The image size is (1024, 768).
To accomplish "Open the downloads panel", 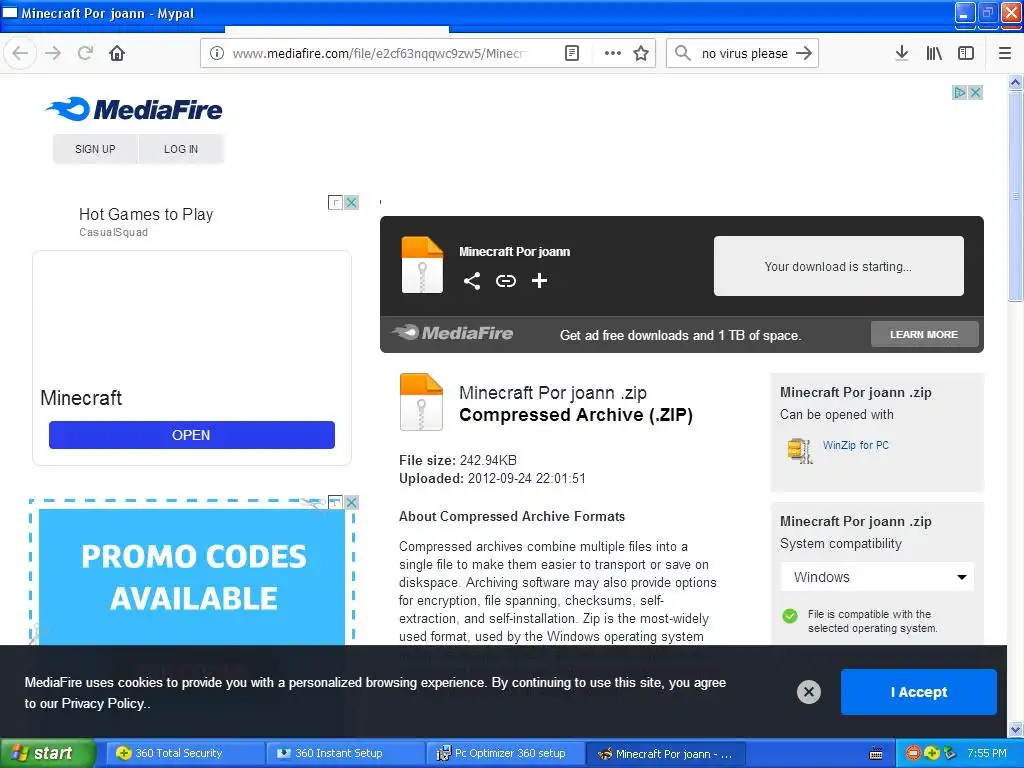I will coord(902,53).
